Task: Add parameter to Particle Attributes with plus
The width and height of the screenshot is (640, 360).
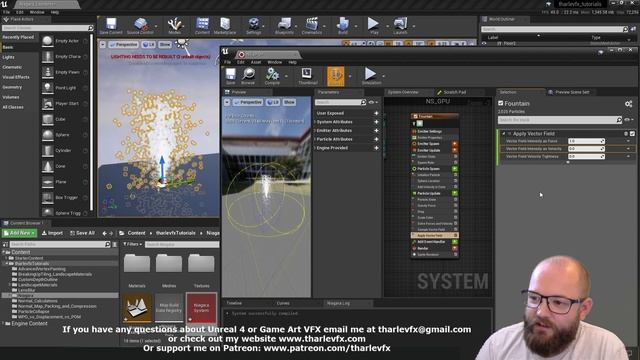Action: (x=376, y=139)
